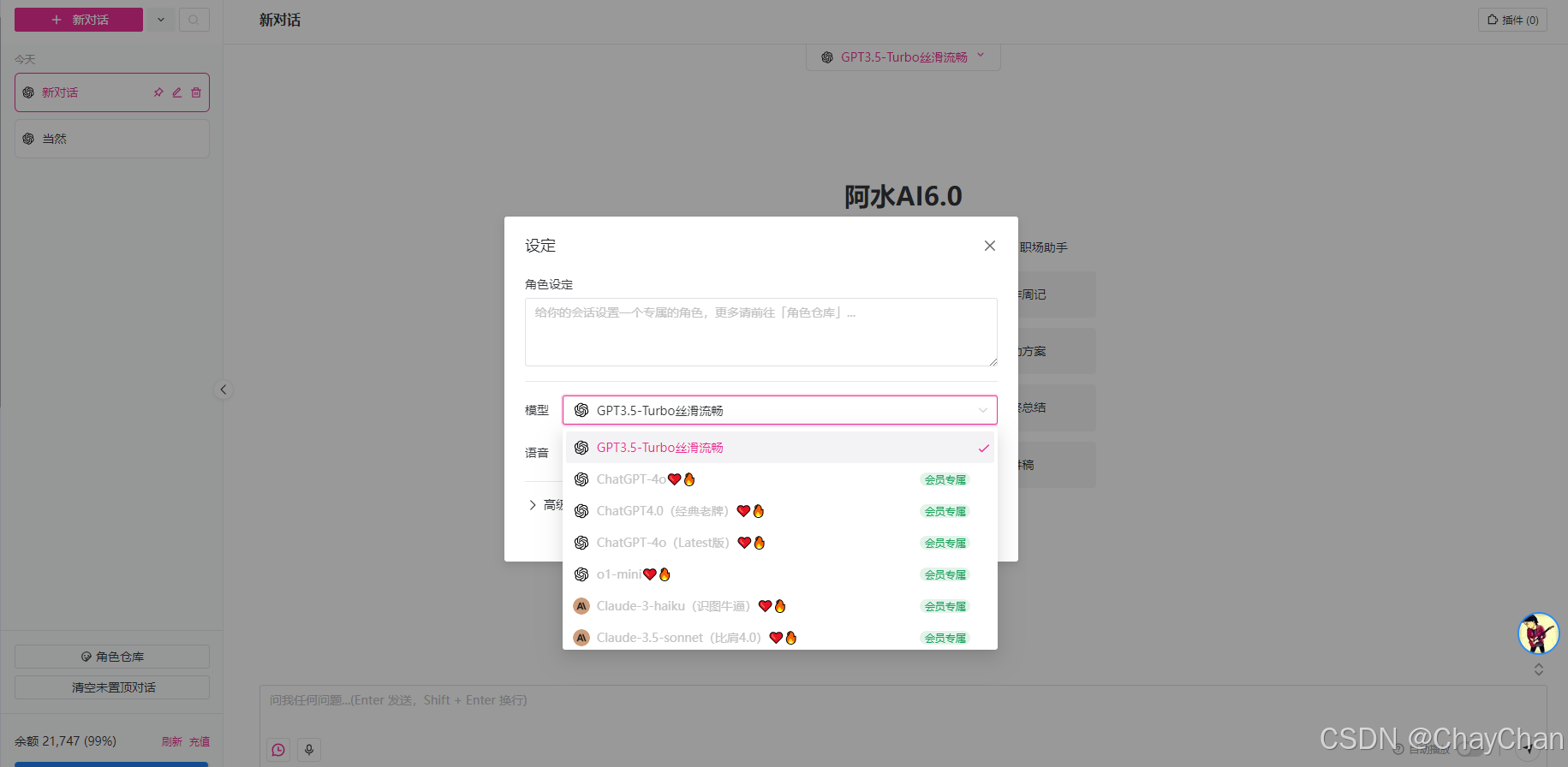
Task: Click the microphone voice input icon
Action: 309,750
